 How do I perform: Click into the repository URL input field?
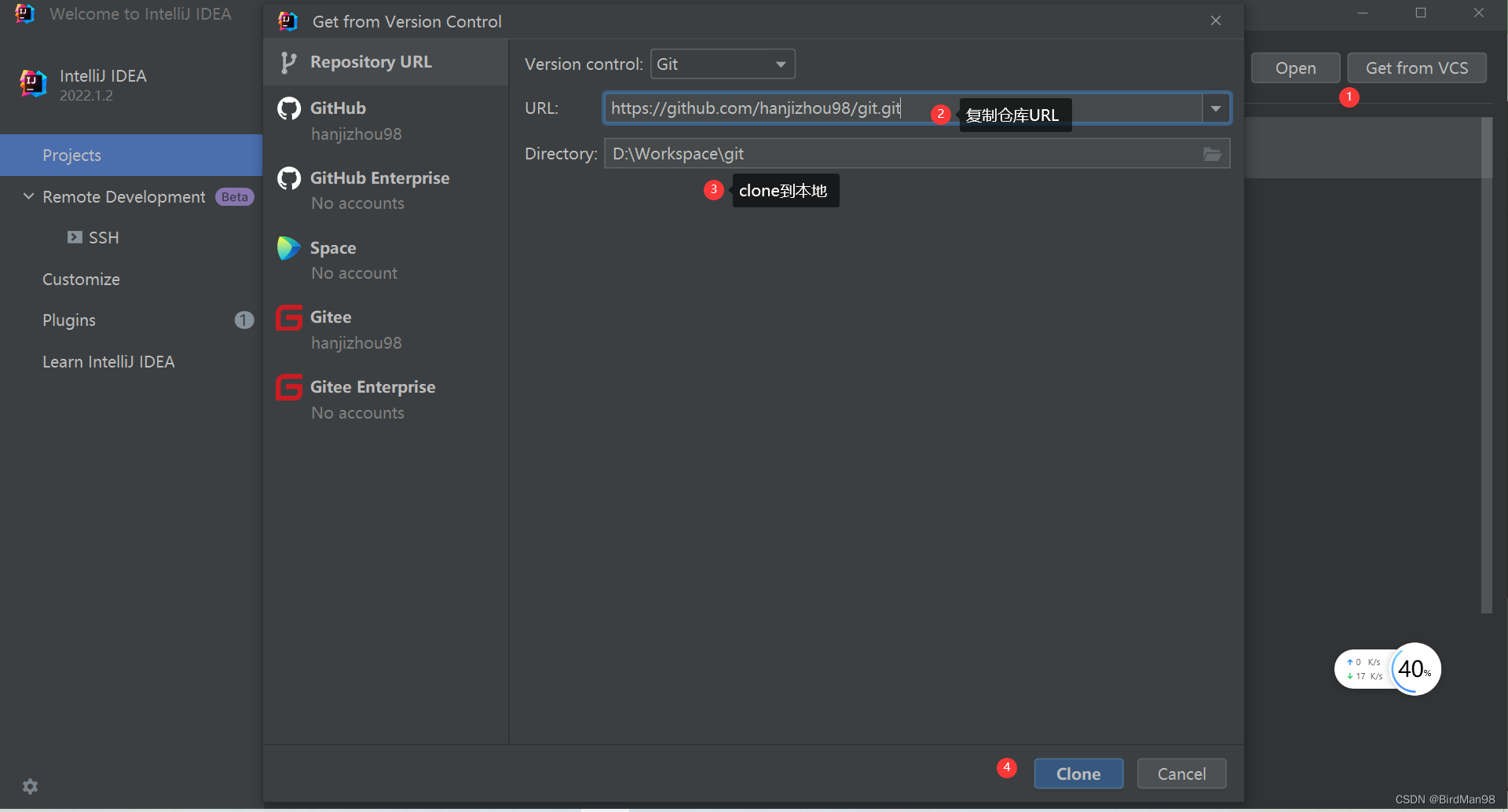click(x=902, y=108)
